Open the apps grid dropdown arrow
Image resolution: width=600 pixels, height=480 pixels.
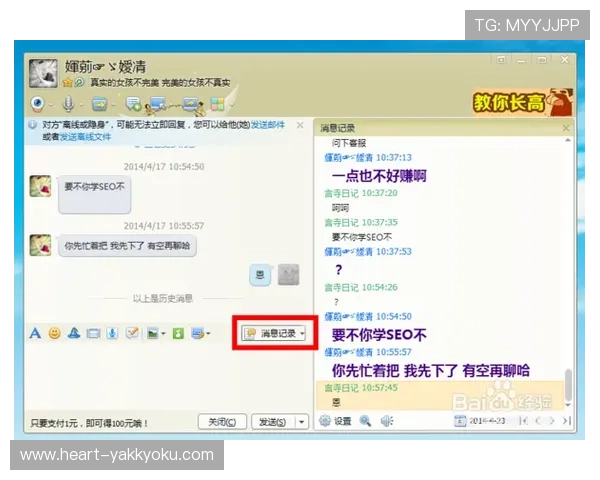click(232, 104)
